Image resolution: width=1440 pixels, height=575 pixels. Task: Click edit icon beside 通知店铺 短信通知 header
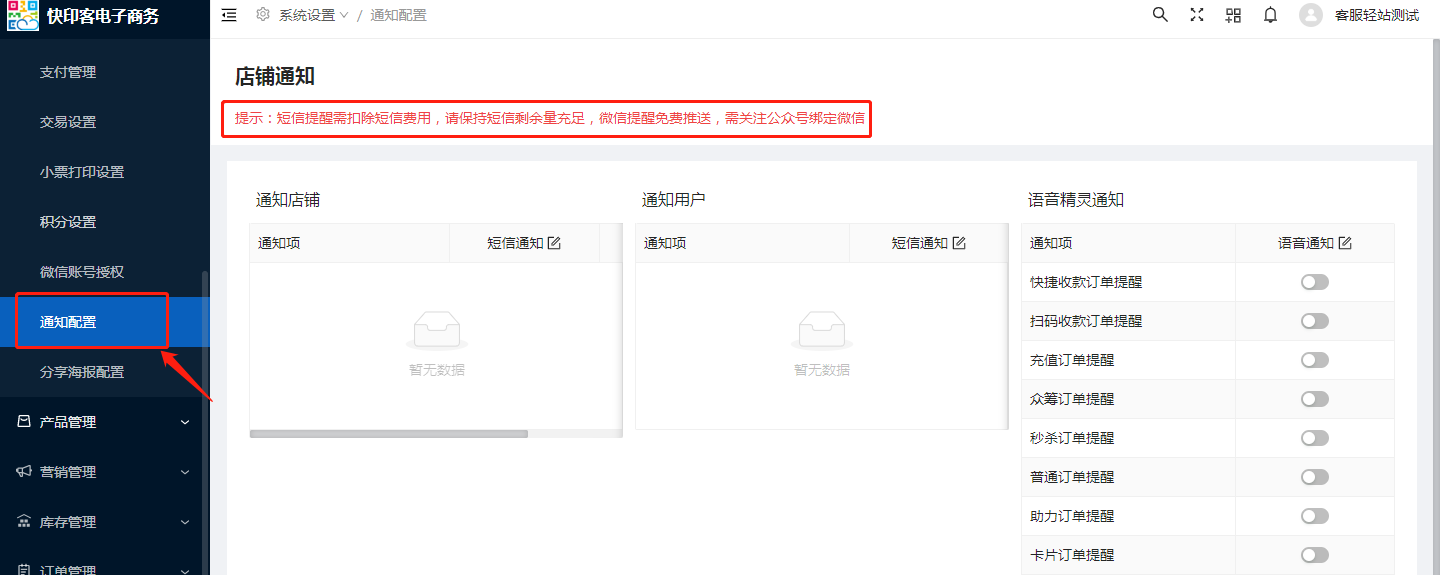pyautogui.click(x=554, y=243)
